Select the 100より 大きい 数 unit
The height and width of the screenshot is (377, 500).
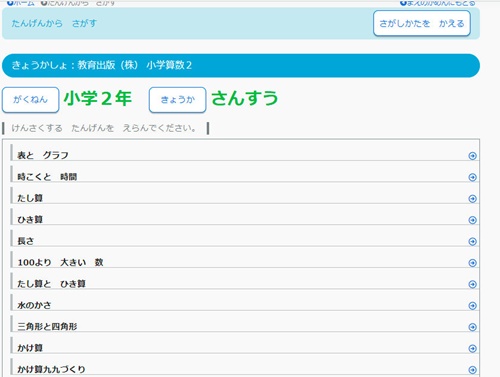tap(245, 259)
